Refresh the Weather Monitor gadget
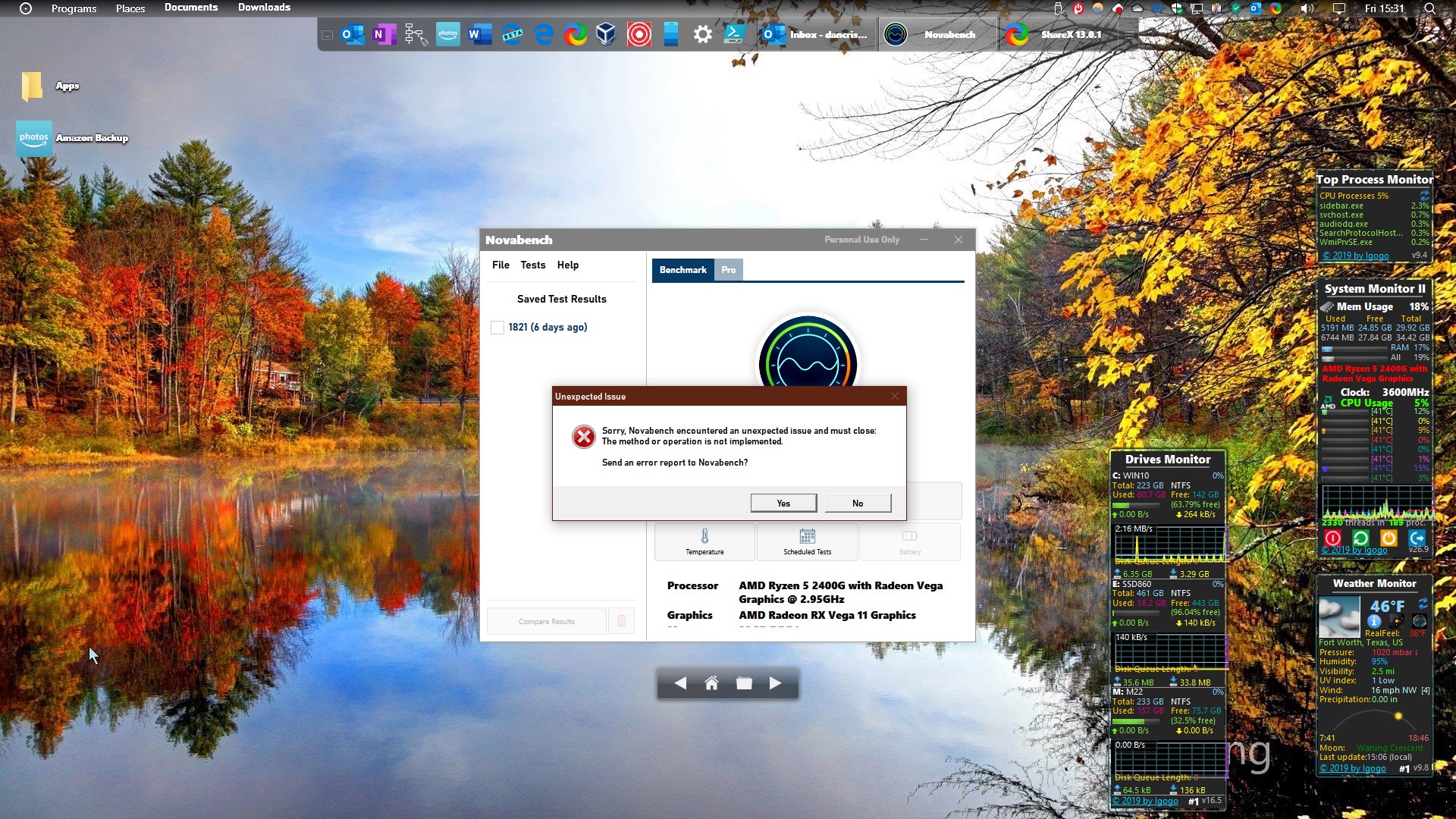This screenshot has width=1456, height=819. tap(1423, 604)
